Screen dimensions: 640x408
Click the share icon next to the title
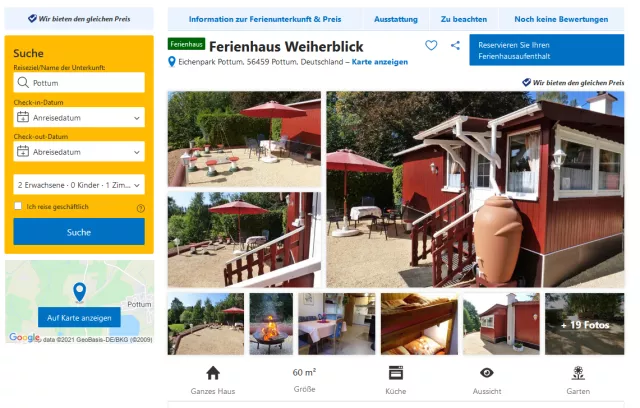pos(455,45)
